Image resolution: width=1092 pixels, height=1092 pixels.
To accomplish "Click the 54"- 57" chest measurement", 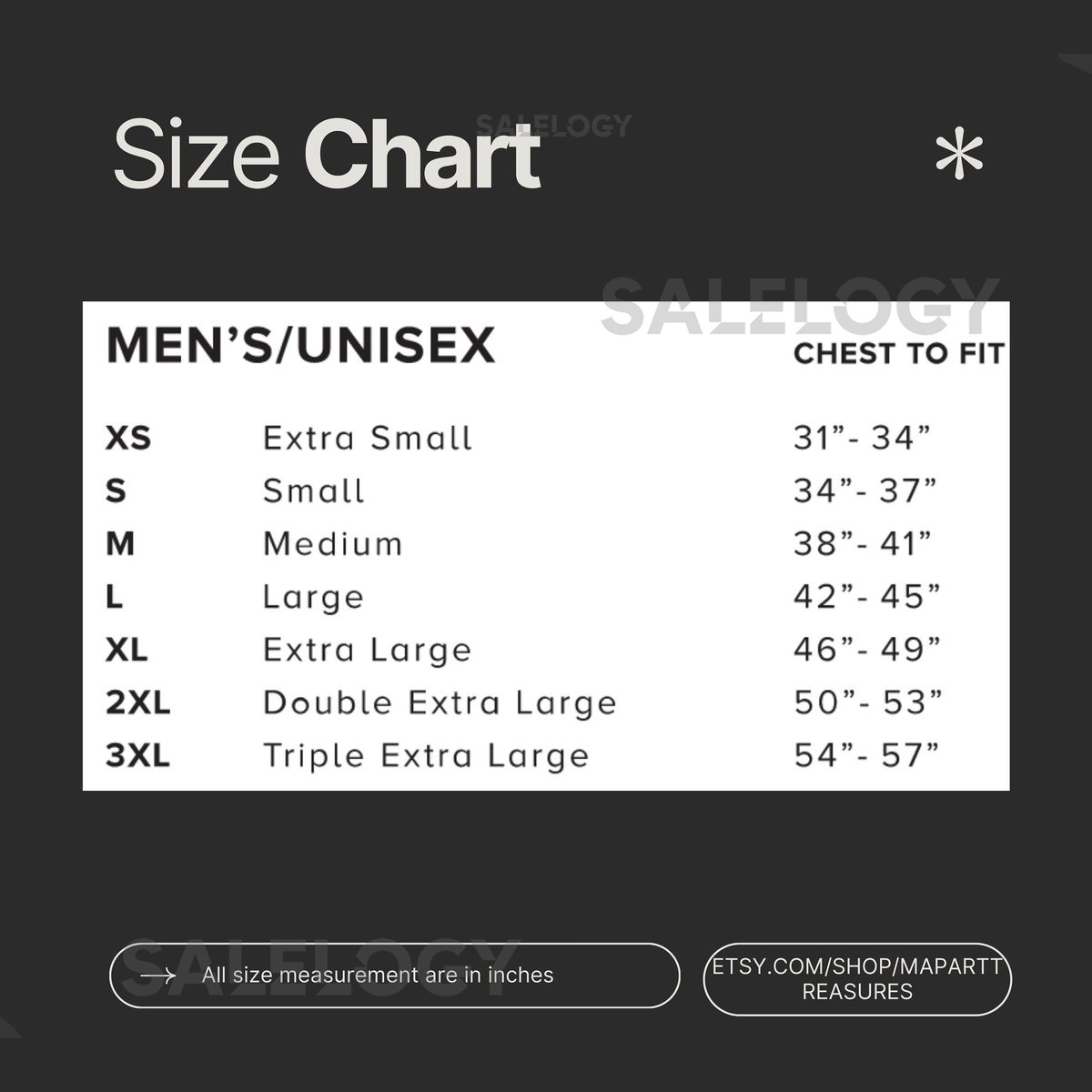I will click(866, 755).
